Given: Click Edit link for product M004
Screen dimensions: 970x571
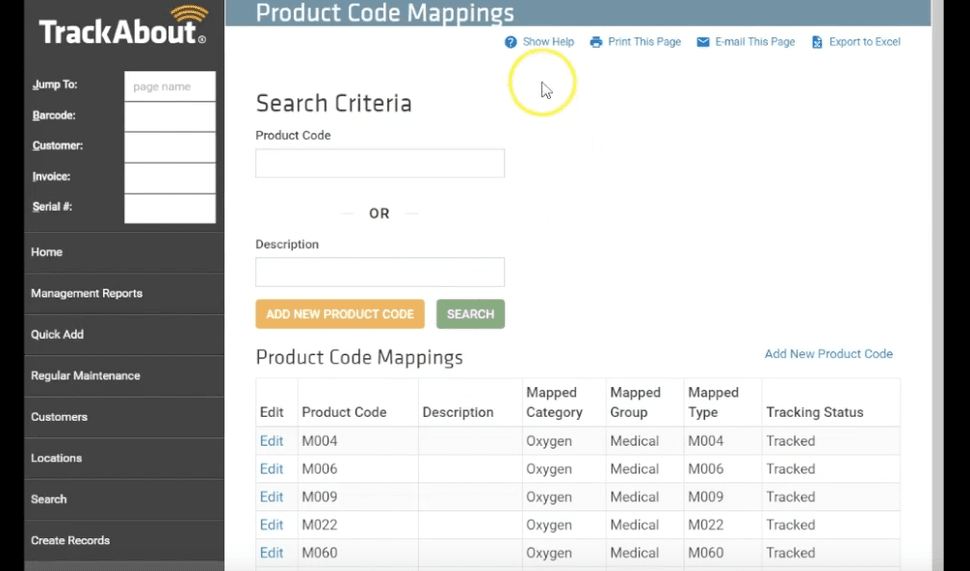Looking at the screenshot, I should pyautogui.click(x=271, y=441).
